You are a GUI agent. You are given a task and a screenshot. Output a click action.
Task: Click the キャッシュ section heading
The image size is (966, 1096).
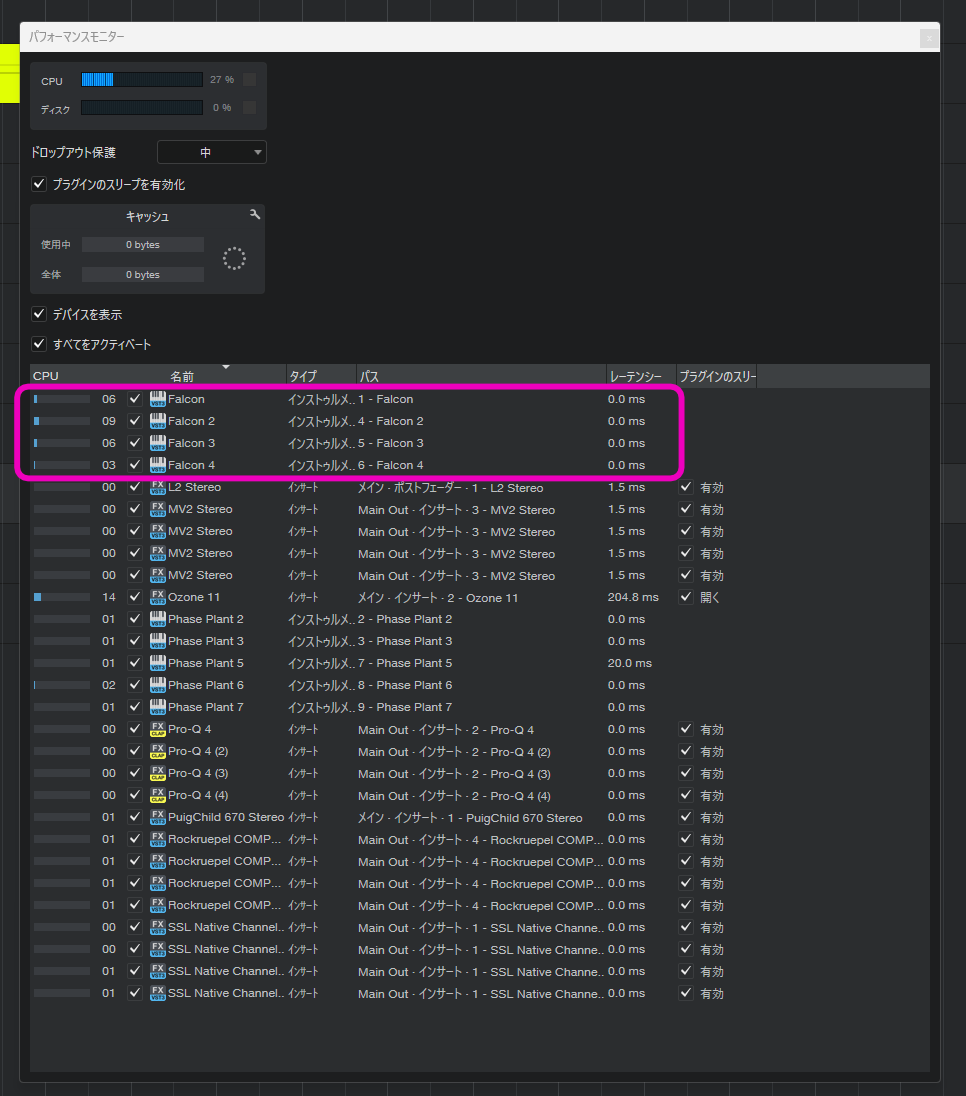pos(147,217)
